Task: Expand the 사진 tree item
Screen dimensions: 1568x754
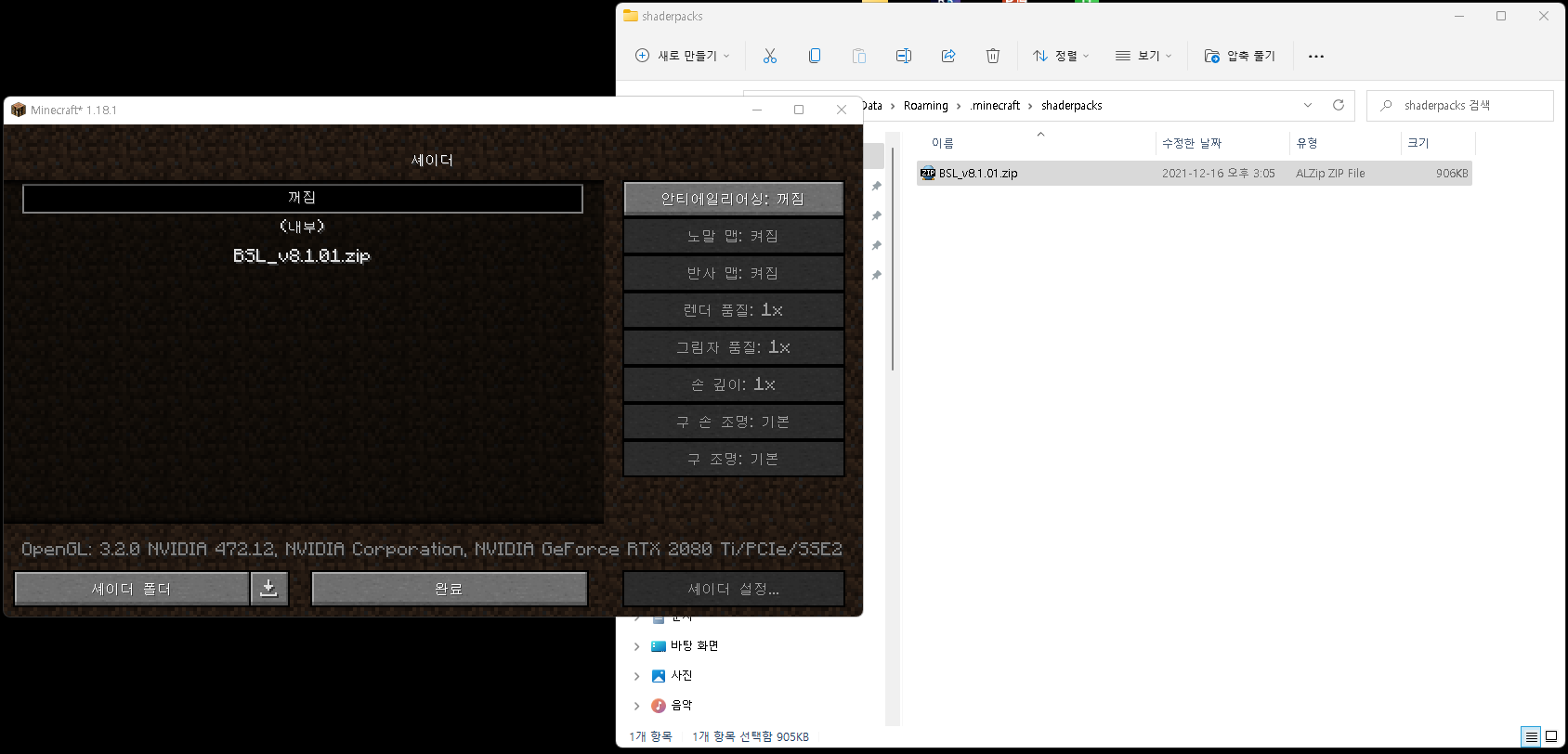Action: (636, 676)
